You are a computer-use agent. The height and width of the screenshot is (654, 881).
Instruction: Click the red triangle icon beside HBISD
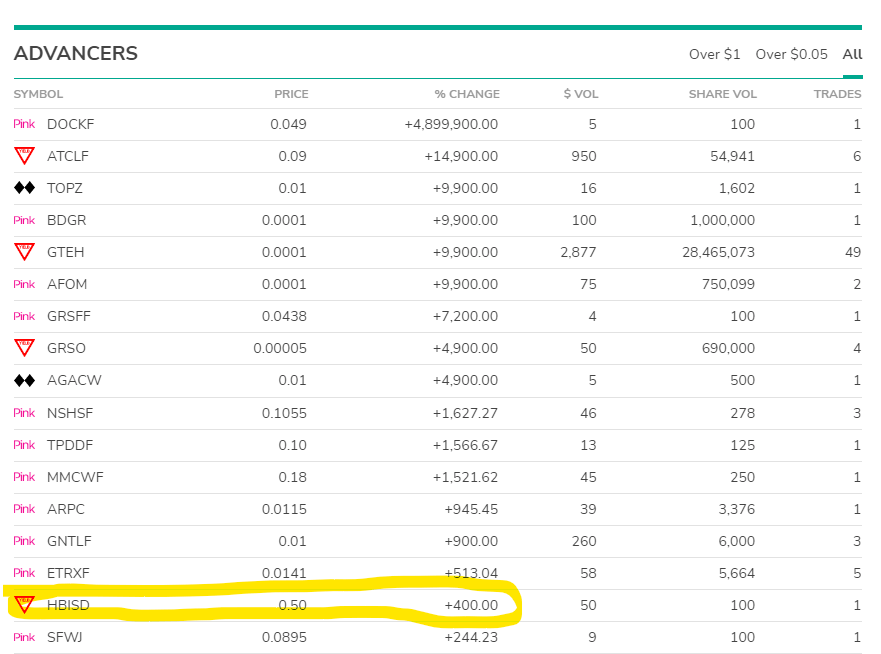pyautogui.click(x=24, y=604)
